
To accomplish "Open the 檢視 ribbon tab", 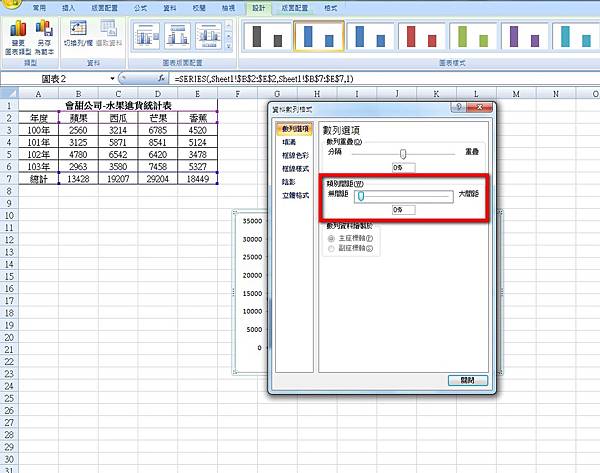I will [x=228, y=7].
